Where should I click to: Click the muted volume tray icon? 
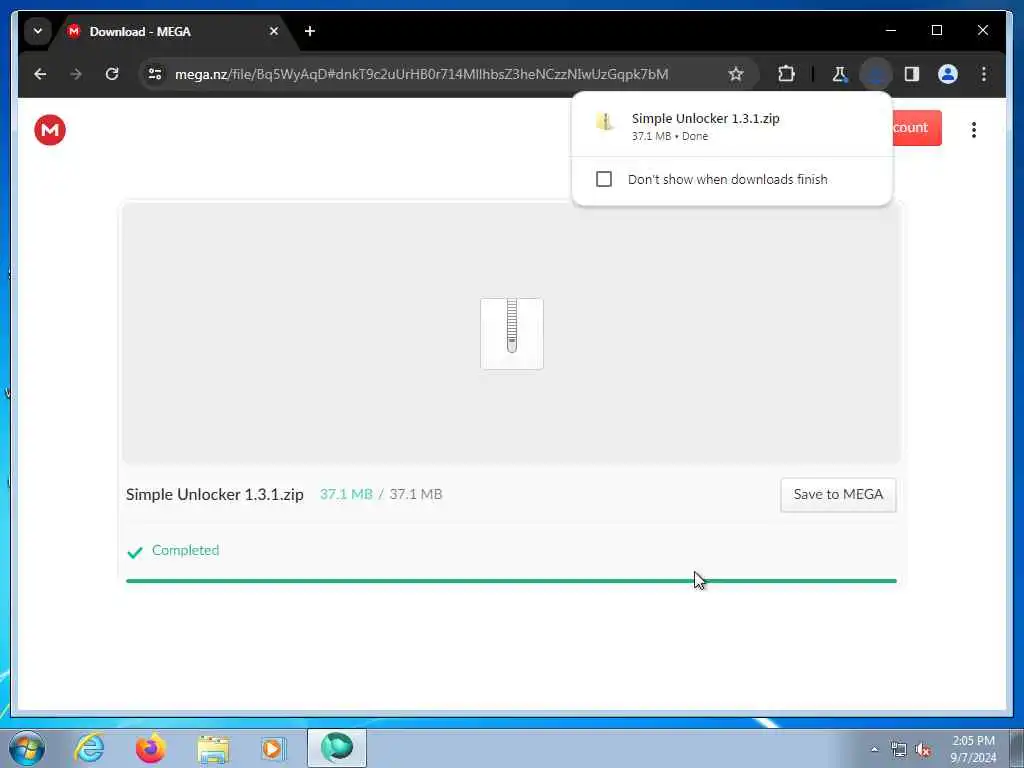click(923, 750)
